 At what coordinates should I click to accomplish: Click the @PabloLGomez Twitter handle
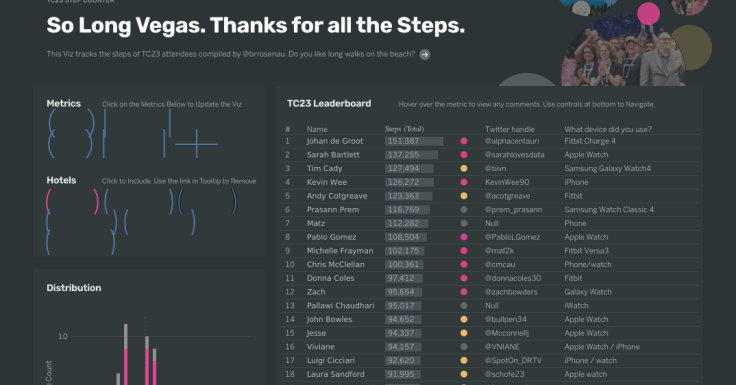point(513,237)
